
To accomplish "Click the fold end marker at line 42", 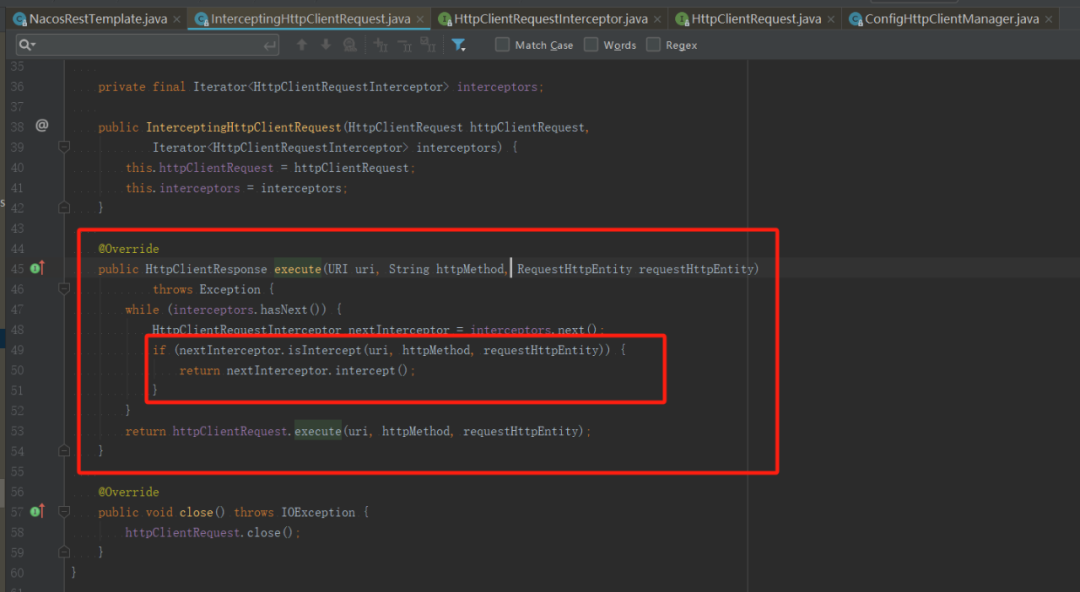I will 64,207.
